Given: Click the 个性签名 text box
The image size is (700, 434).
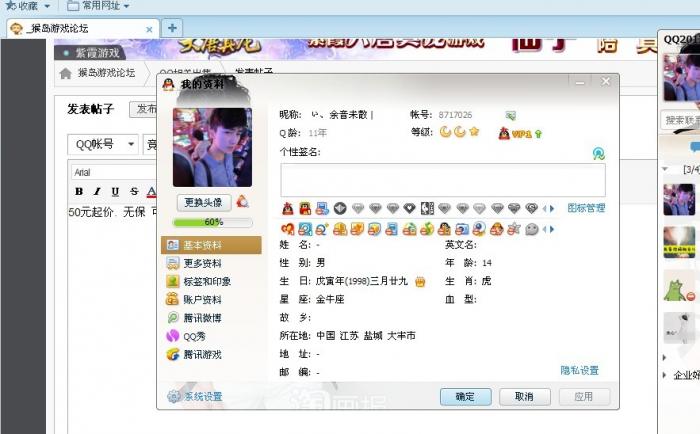Looking at the screenshot, I should click(443, 179).
